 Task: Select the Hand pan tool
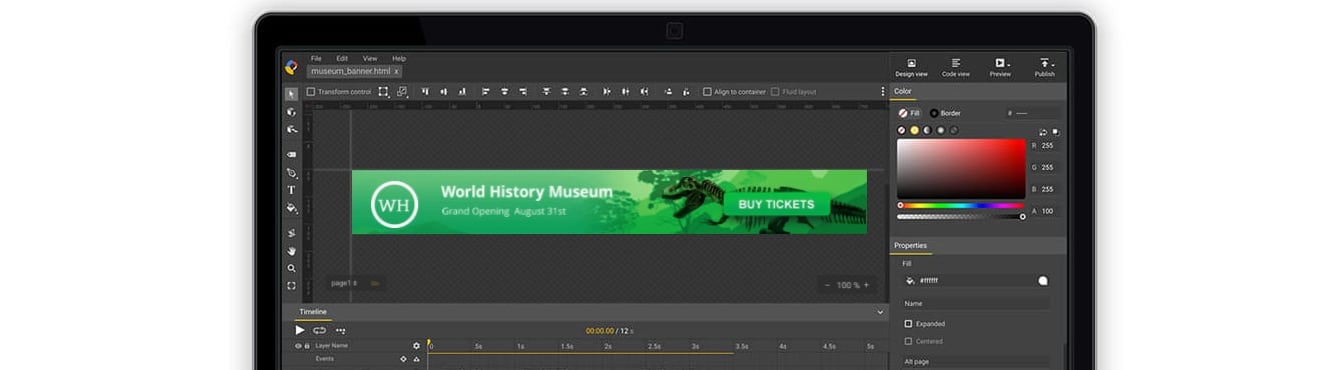point(291,251)
